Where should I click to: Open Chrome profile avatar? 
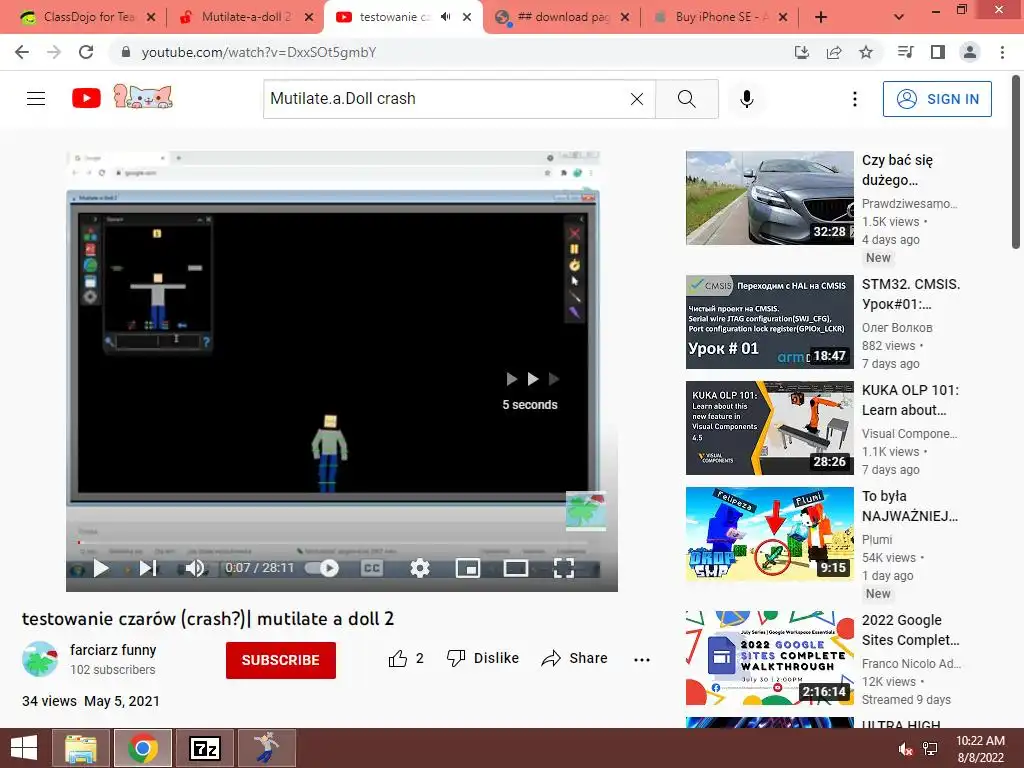(x=970, y=52)
